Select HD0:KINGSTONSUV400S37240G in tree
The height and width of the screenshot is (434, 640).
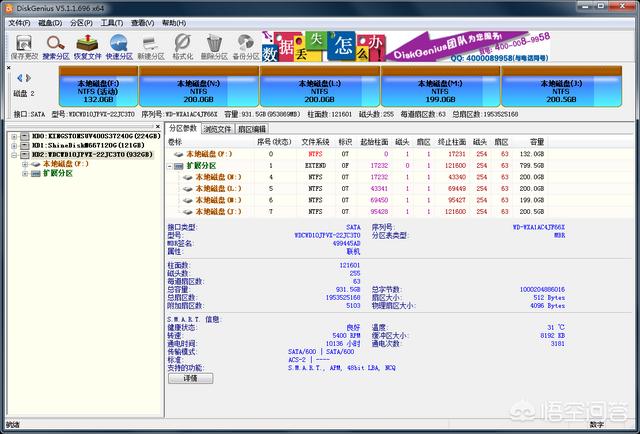[x=96, y=136]
